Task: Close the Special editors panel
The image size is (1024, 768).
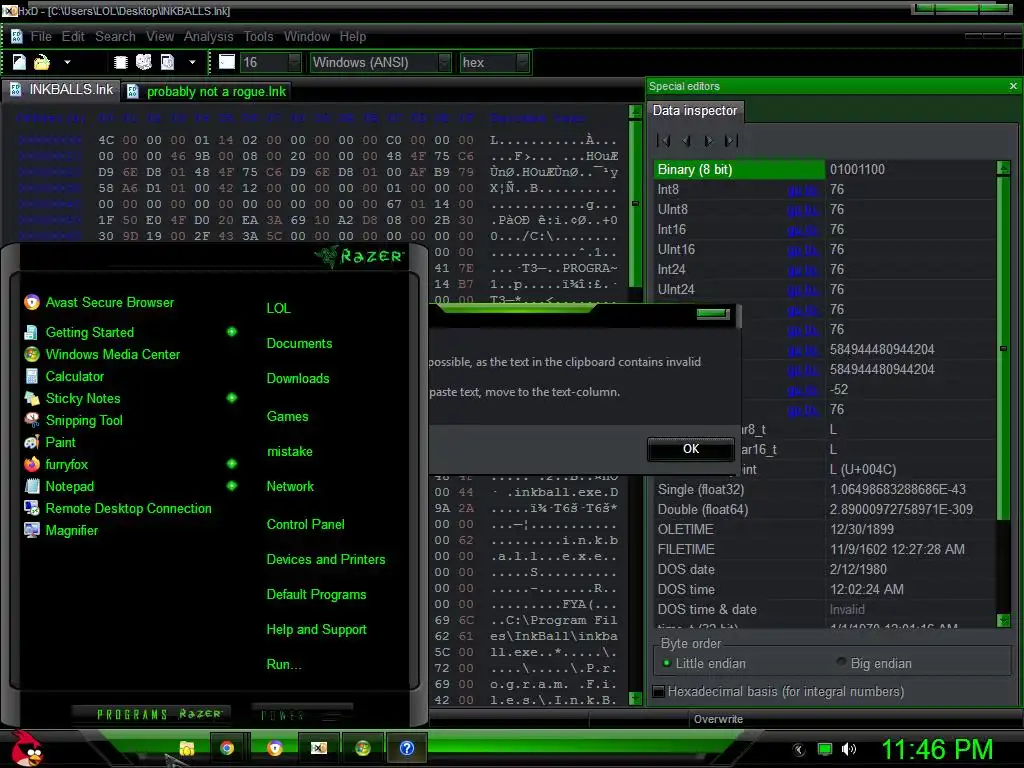Action: [1013, 86]
